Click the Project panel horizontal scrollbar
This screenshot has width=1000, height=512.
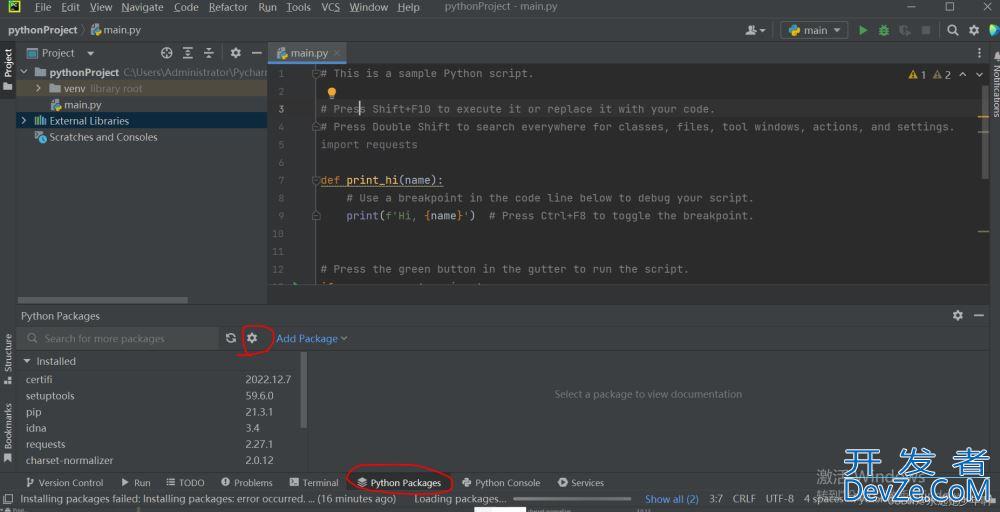[103, 300]
